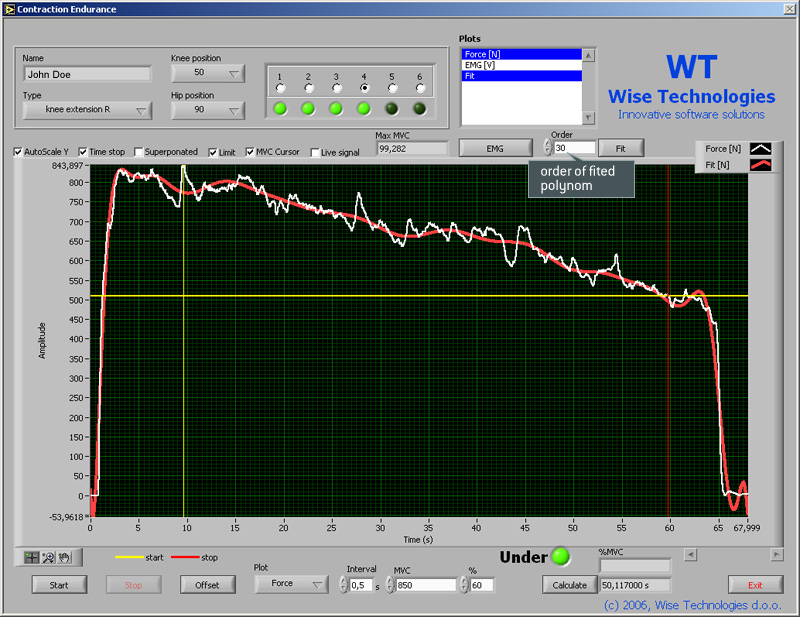Enable the Superponated checkbox
Screen dimensions: 800x617
pyautogui.click(x=138, y=152)
